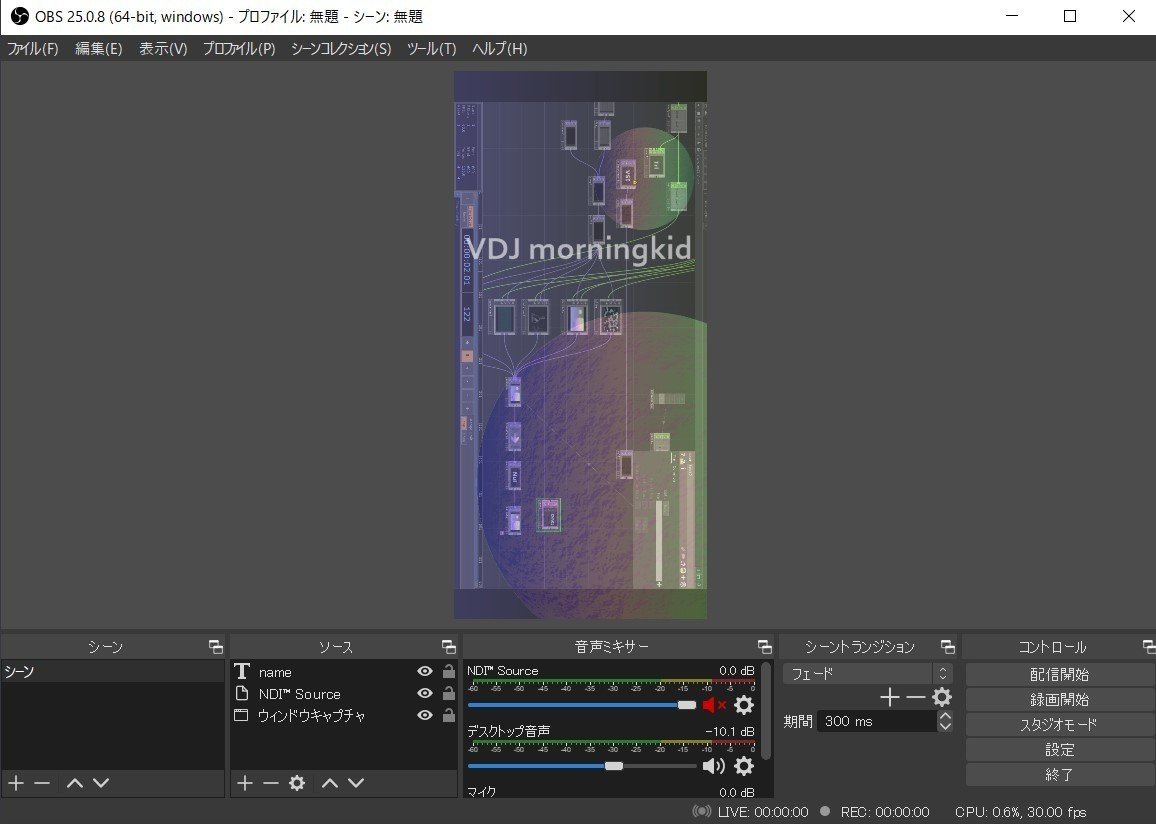
Task: Undock the 音声ミキサー panel
Action: (765, 646)
